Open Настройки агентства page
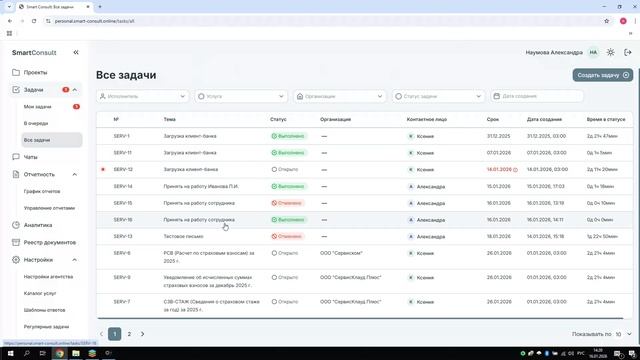 click(x=48, y=276)
